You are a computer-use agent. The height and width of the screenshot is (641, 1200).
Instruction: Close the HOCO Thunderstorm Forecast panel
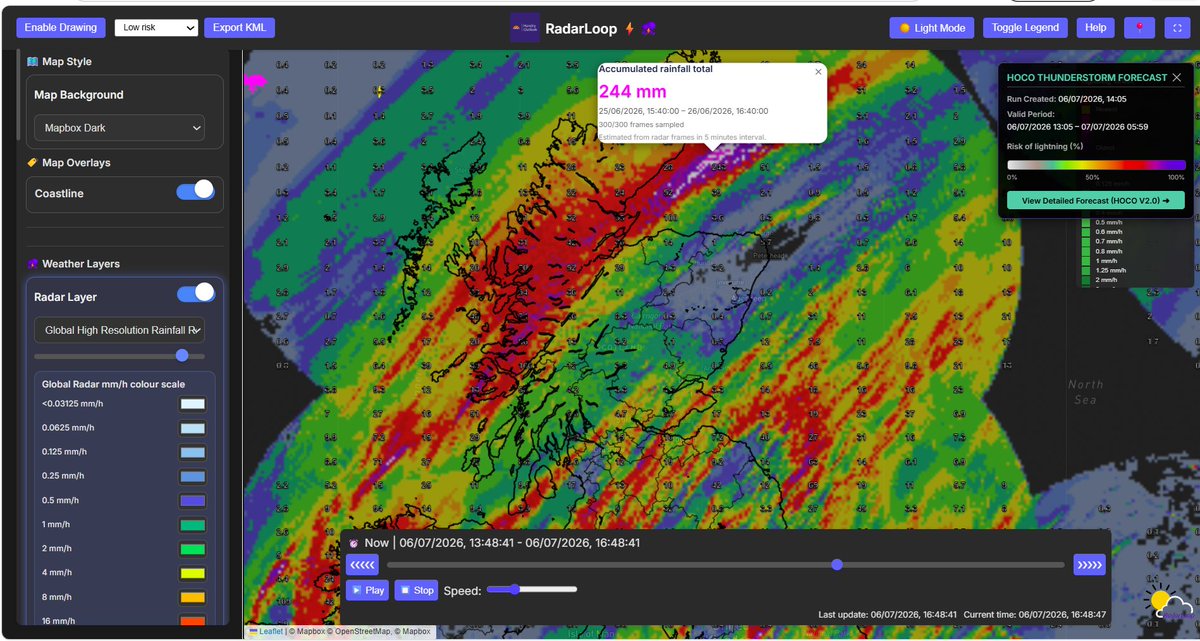click(x=1177, y=77)
